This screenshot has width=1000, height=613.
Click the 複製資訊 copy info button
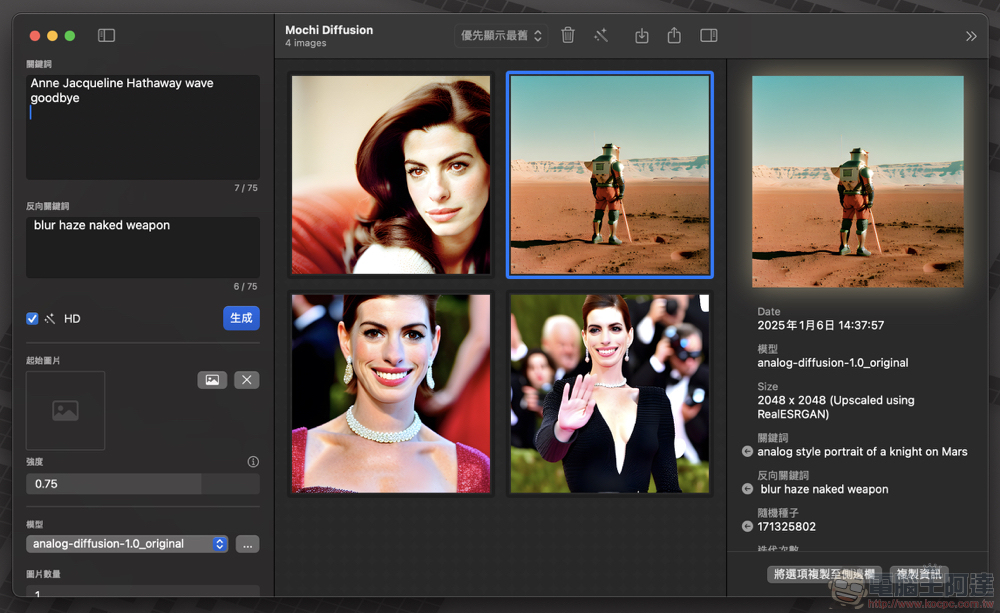pos(918,573)
